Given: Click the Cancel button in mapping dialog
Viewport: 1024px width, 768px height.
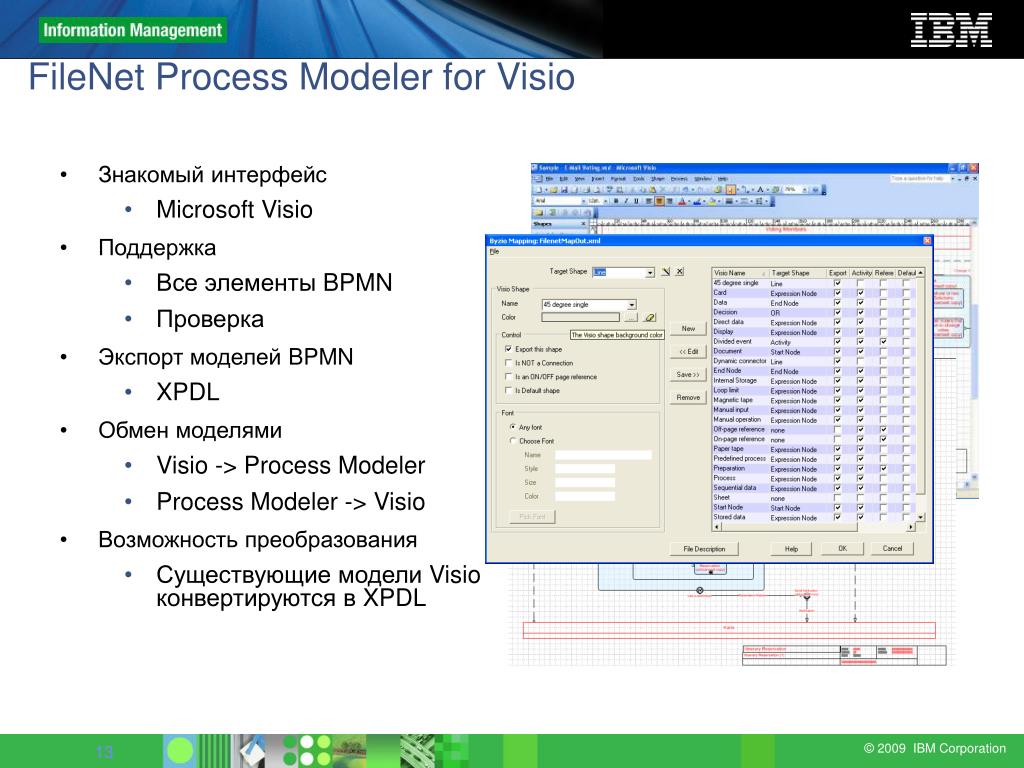Looking at the screenshot, I should (892, 549).
